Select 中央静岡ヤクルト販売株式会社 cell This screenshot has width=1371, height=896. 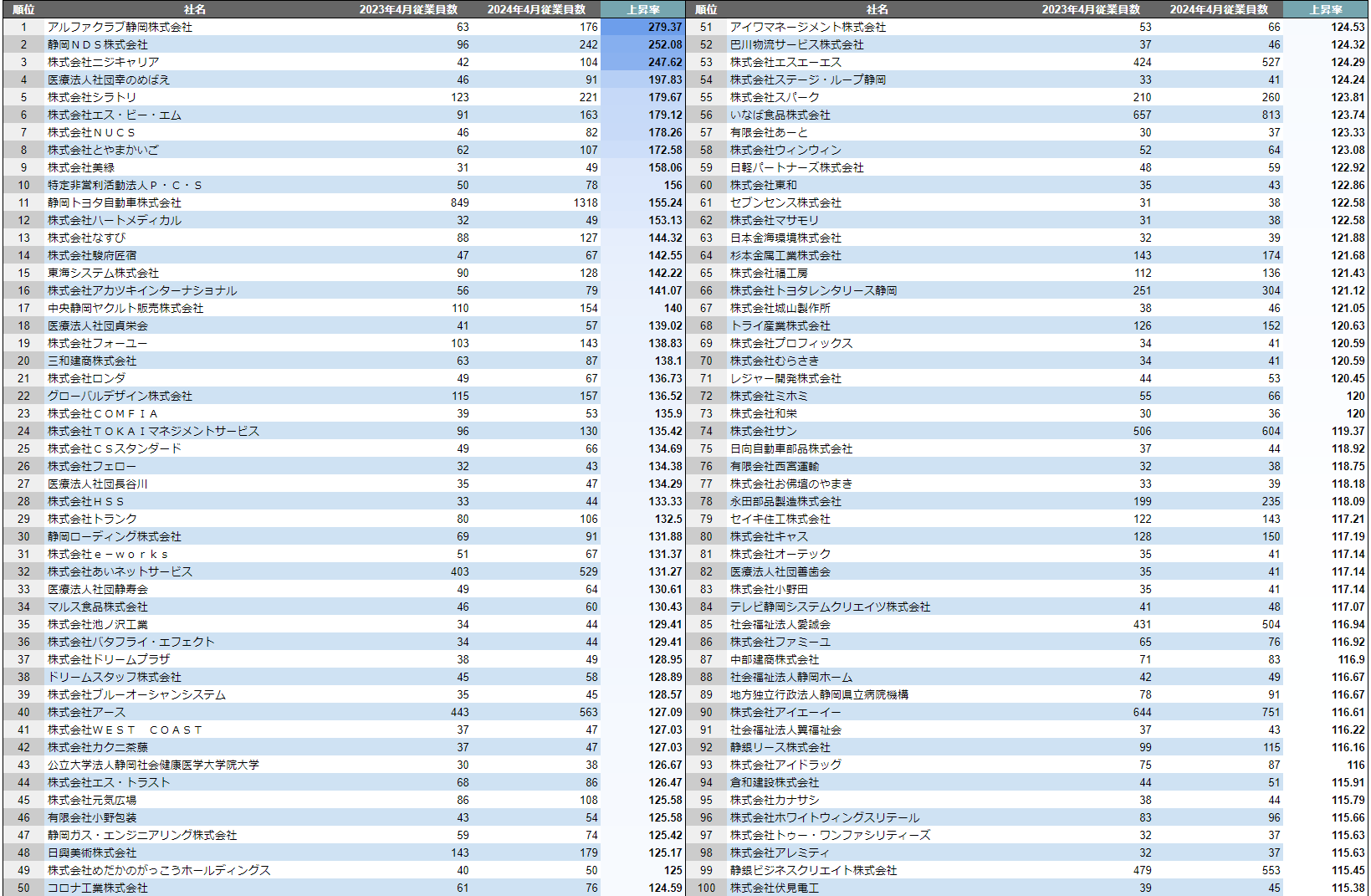(125, 308)
